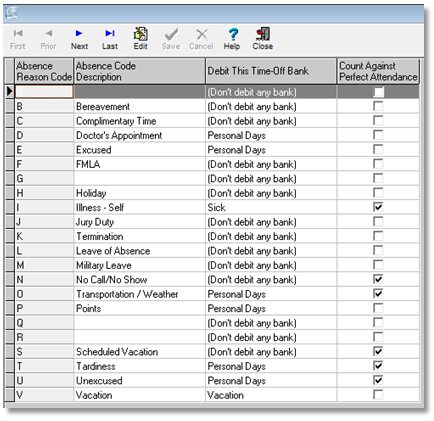Click the Prior record arrow icon
434x421 pixels.
click(49, 33)
